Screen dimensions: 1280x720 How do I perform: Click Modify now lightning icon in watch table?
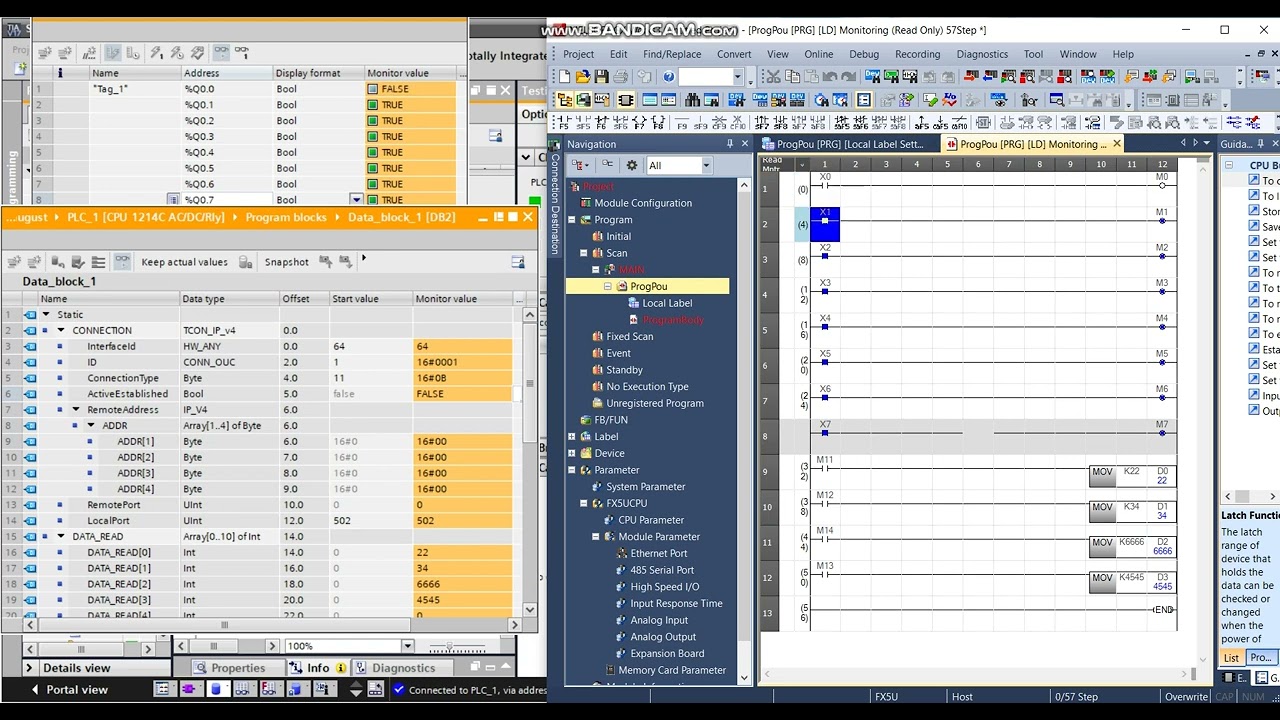[x=156, y=51]
